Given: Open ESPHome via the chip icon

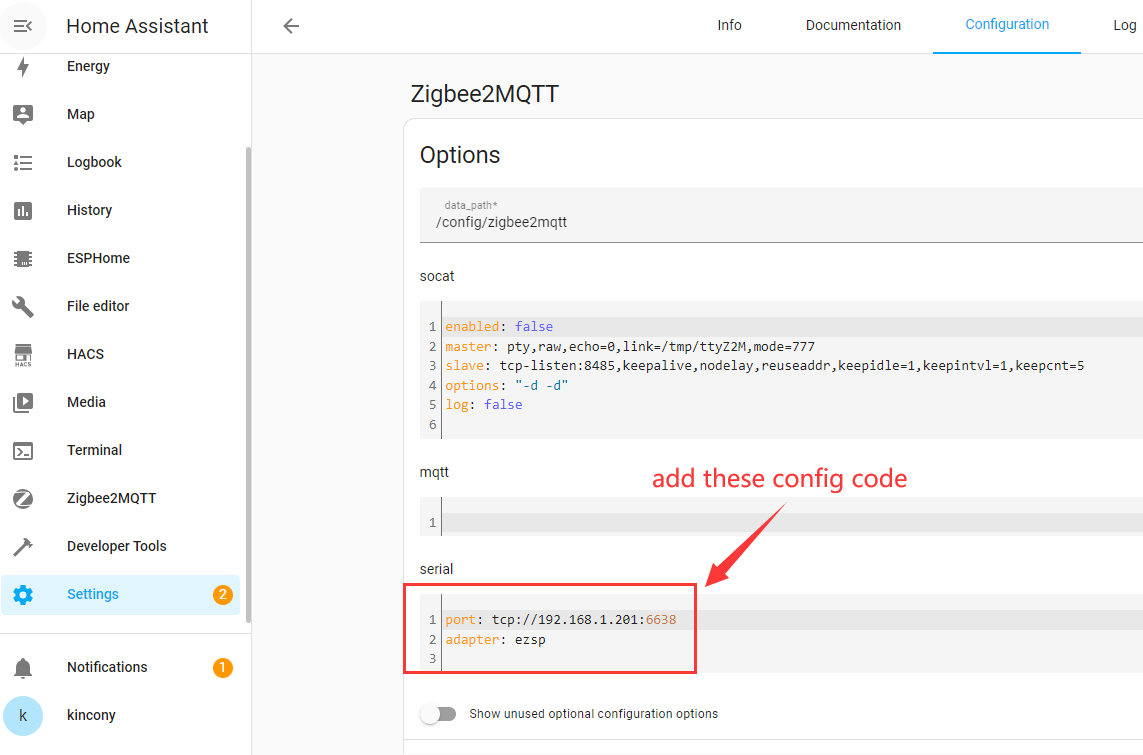Looking at the screenshot, I should pyautogui.click(x=23, y=258).
